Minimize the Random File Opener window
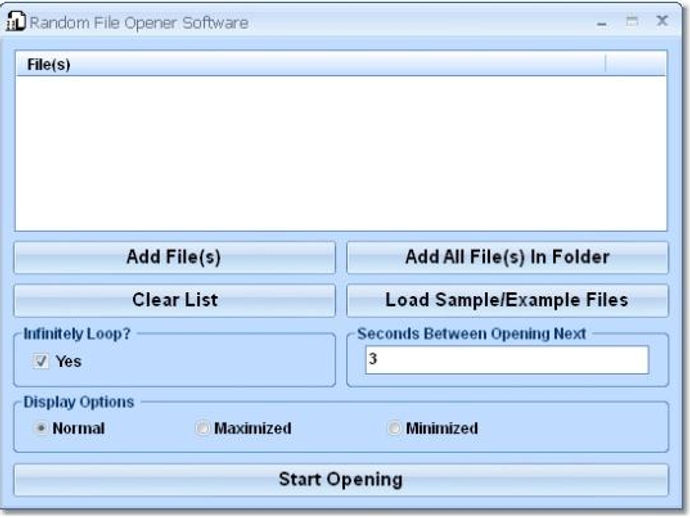This screenshot has height=518, width=690. tap(602, 22)
